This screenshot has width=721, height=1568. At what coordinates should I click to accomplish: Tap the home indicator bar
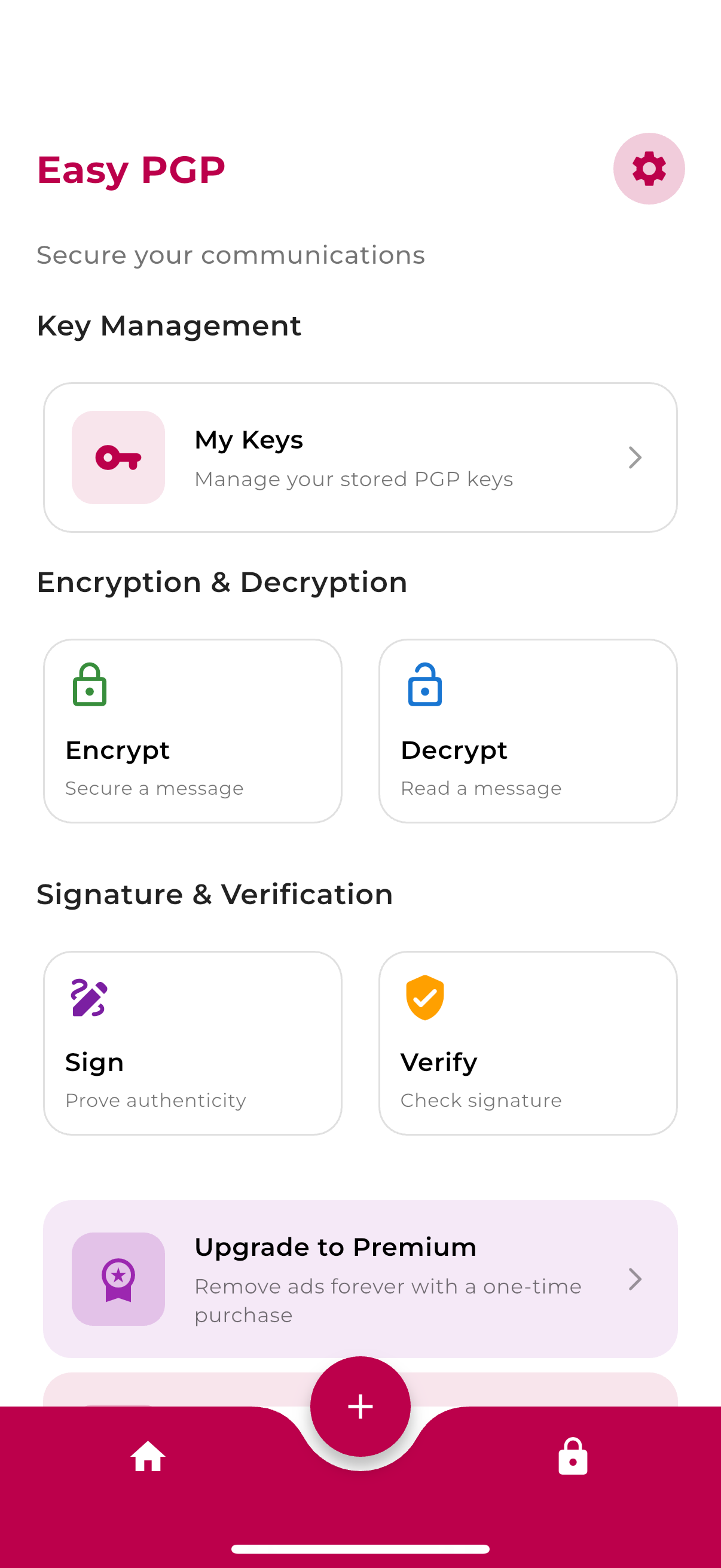click(x=360, y=1548)
